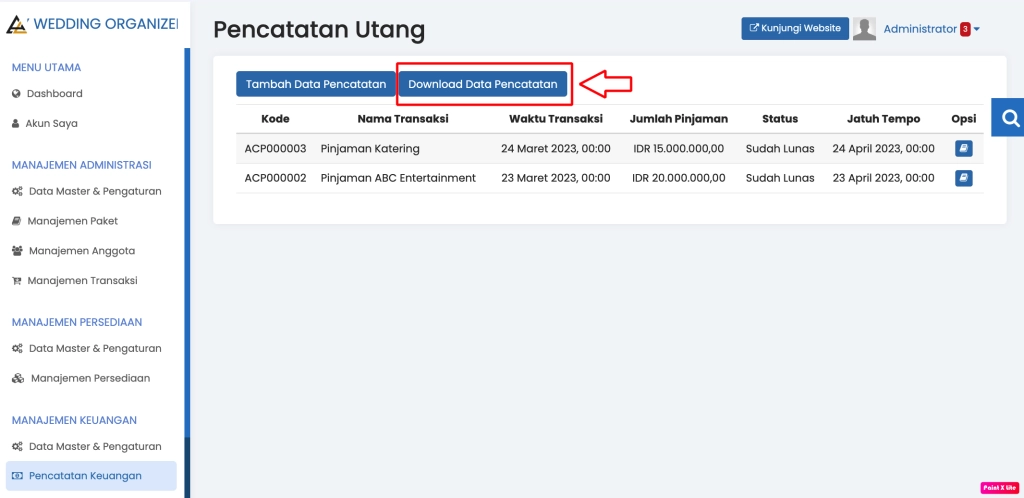Click the wedding organizer logo
Screen dimensions: 1024x498
pos(17,23)
